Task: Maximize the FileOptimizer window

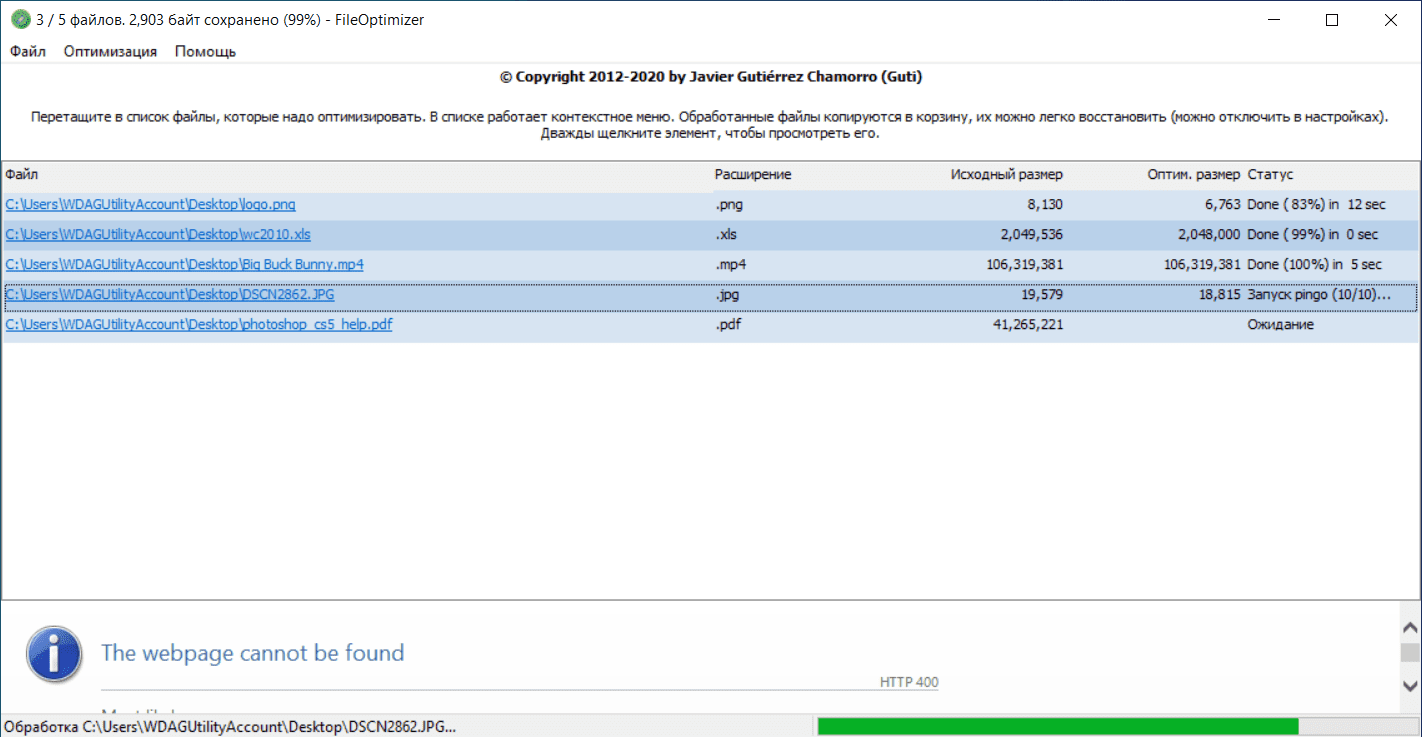Action: (1332, 20)
